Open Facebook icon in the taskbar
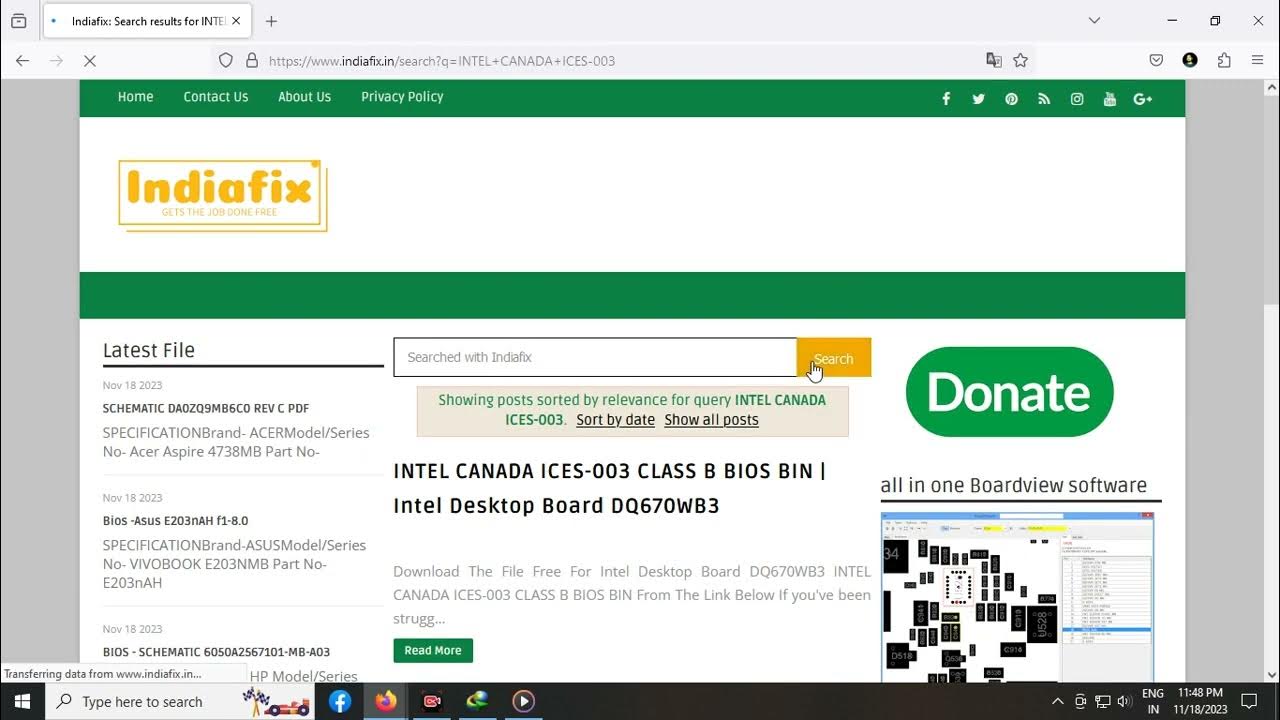This screenshot has height=720, width=1280. (340, 701)
